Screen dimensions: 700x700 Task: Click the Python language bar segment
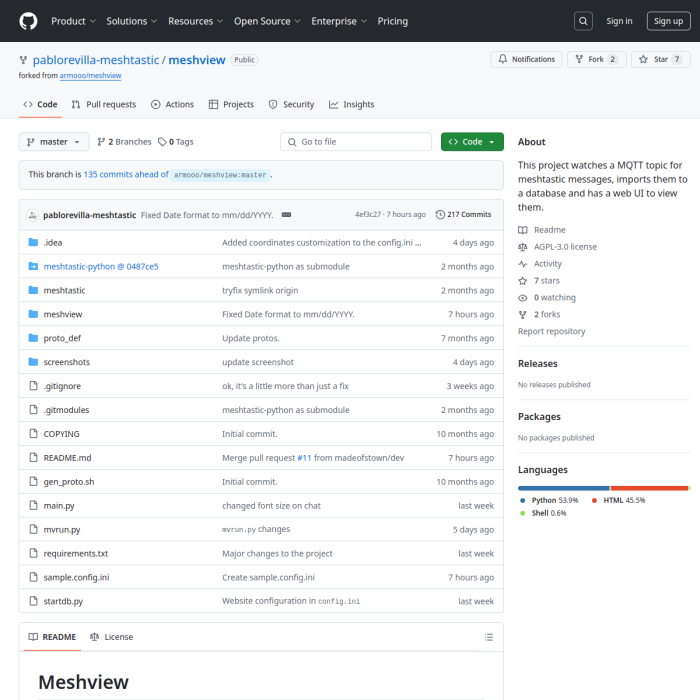click(563, 488)
